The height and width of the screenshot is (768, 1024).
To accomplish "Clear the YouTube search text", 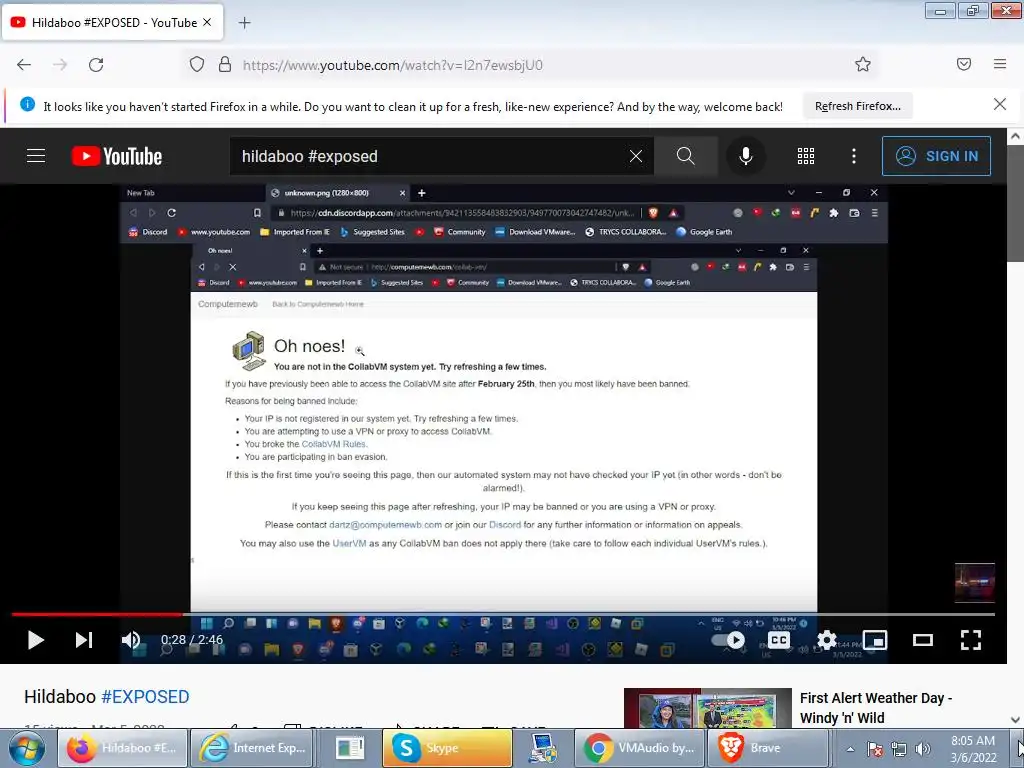I will tap(635, 156).
